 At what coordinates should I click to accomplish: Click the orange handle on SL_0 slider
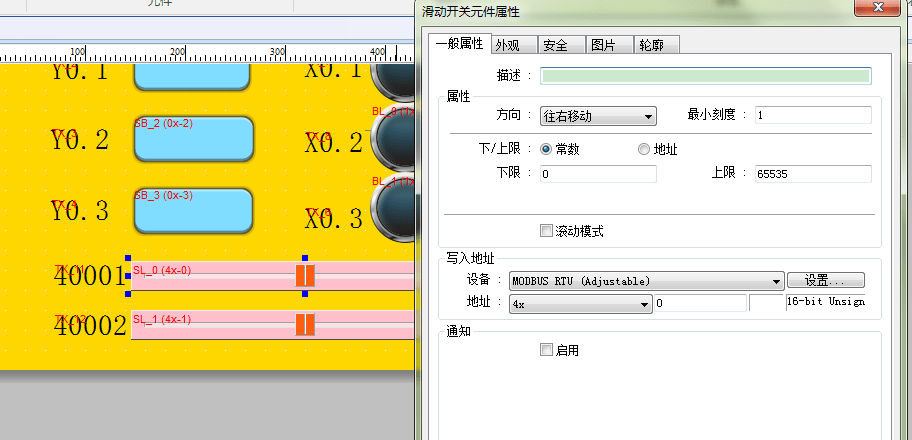[x=306, y=276]
